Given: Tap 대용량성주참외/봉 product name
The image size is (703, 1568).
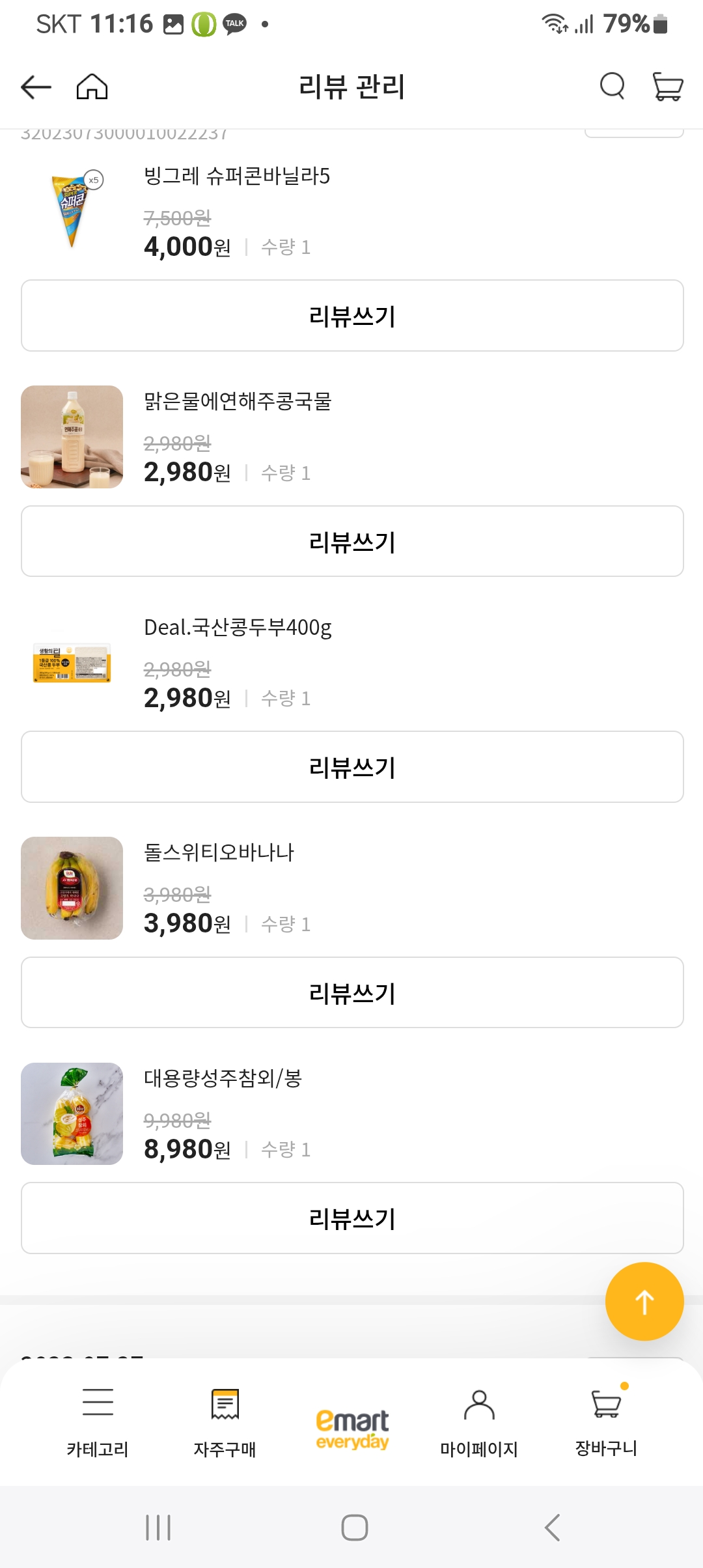Looking at the screenshot, I should pyautogui.click(x=223, y=1078).
